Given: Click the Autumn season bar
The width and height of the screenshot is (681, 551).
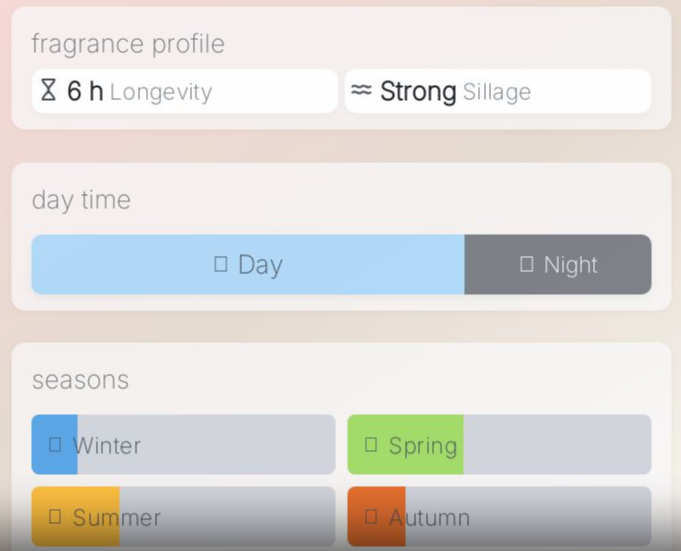Looking at the screenshot, I should point(499,516).
